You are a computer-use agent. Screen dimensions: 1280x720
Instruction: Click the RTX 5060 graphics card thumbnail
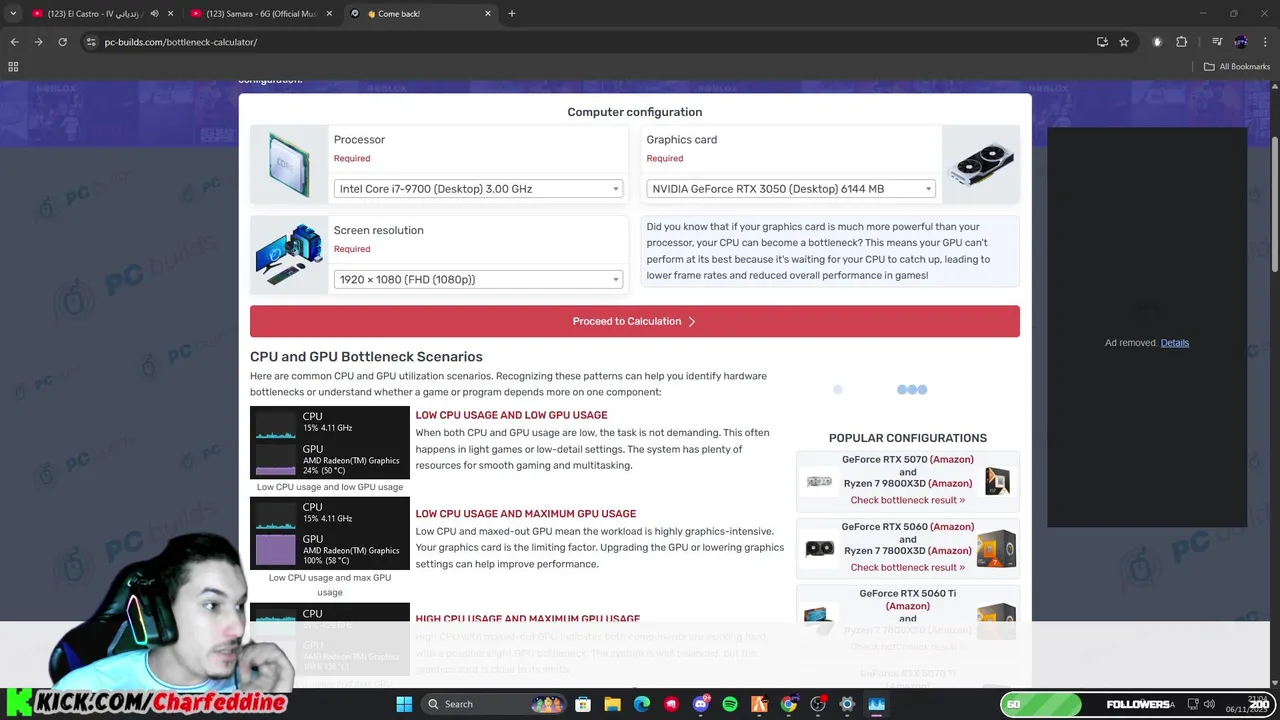tap(819, 549)
